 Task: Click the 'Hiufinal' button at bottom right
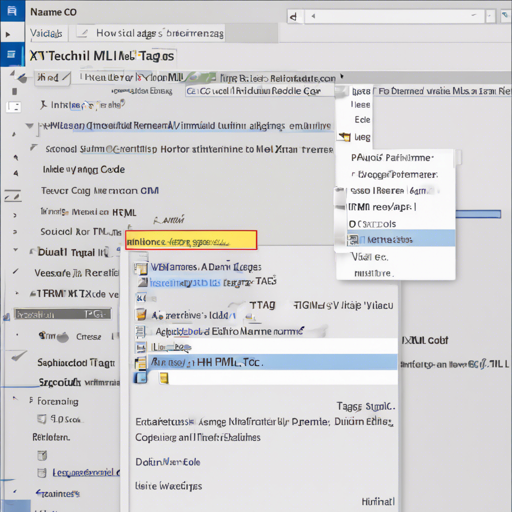[378, 501]
